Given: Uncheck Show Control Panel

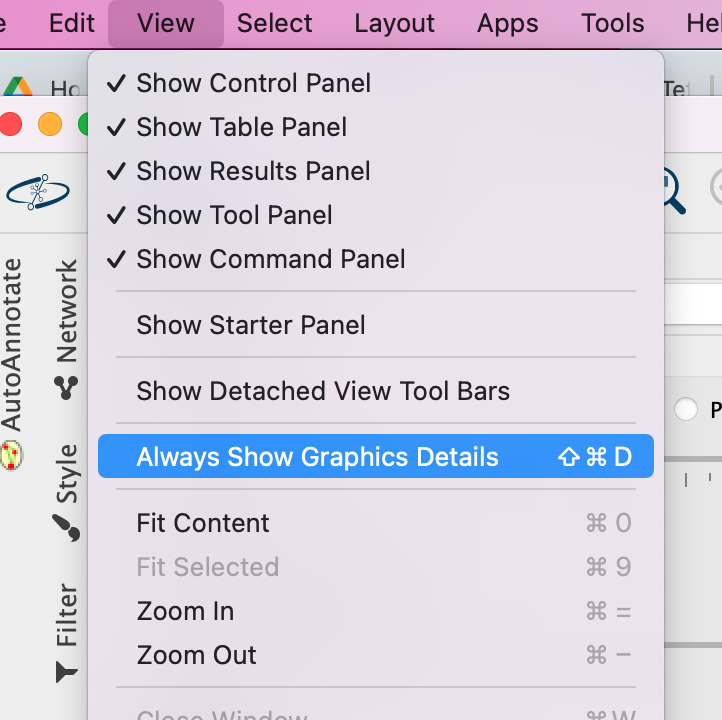Looking at the screenshot, I should coord(254,83).
